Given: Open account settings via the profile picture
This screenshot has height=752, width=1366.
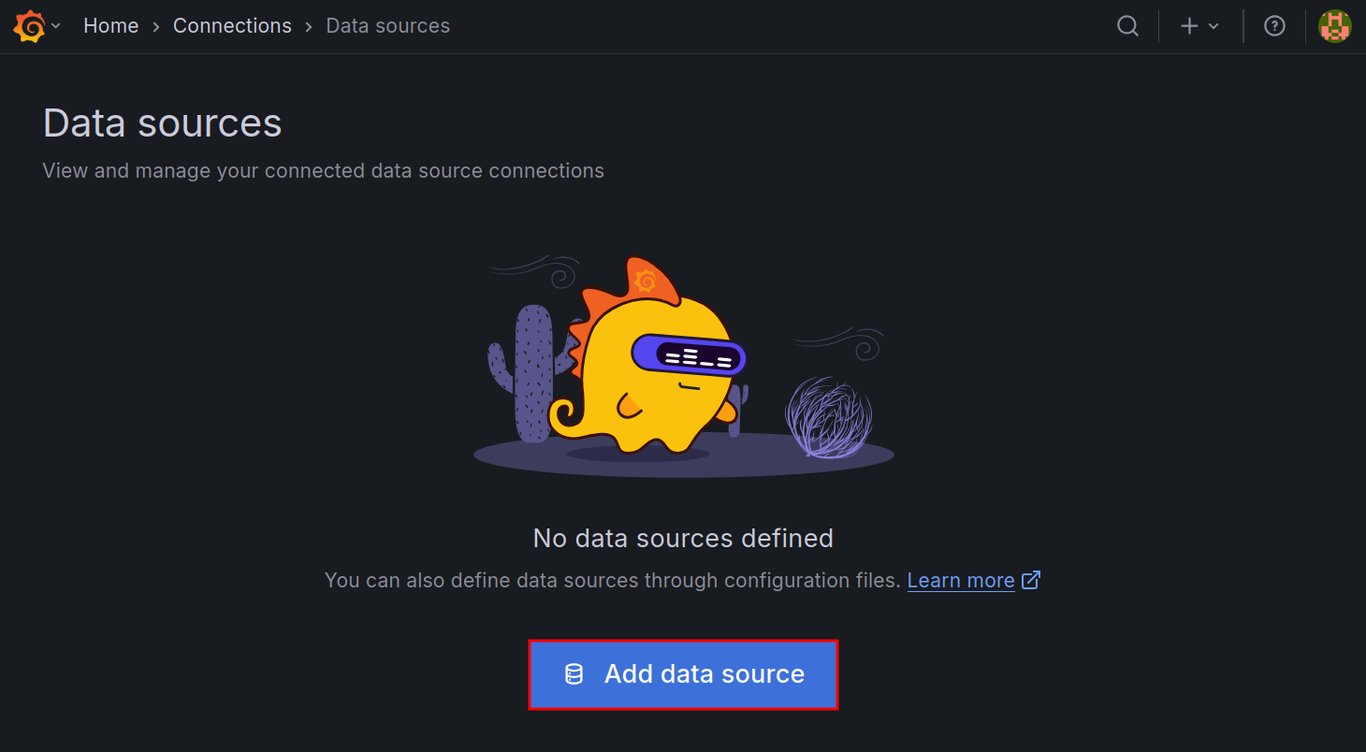Looking at the screenshot, I should point(1337,25).
